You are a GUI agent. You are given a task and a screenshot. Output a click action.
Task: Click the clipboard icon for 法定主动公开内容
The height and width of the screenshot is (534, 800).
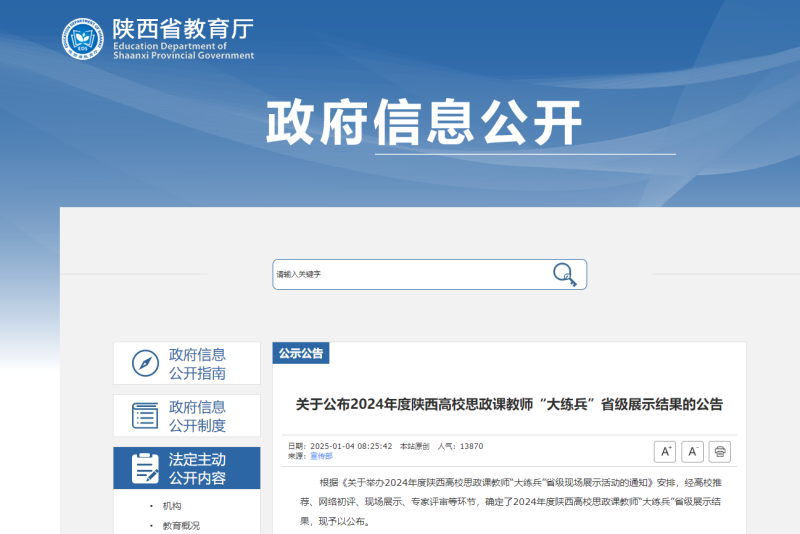pos(146,468)
